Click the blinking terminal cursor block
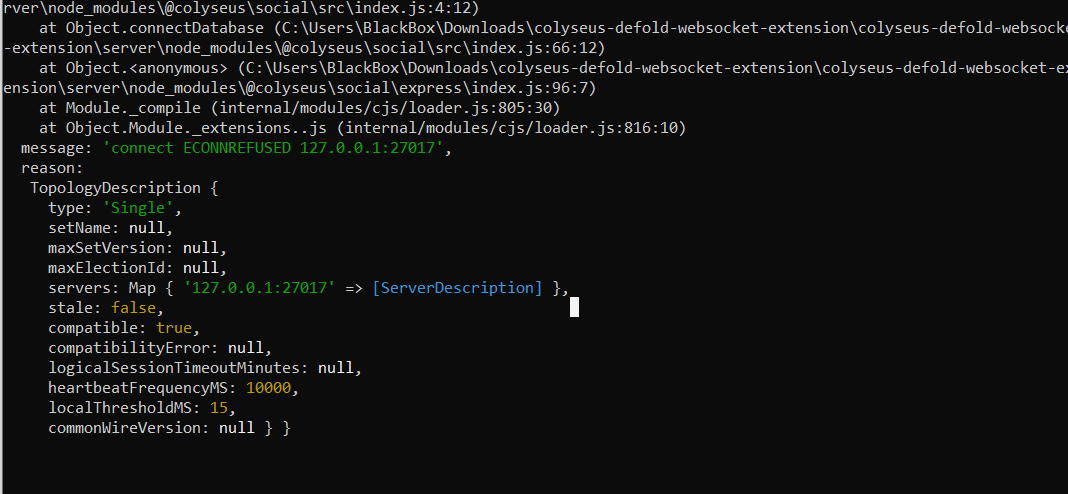Image resolution: width=1068 pixels, height=494 pixels. (x=574, y=307)
